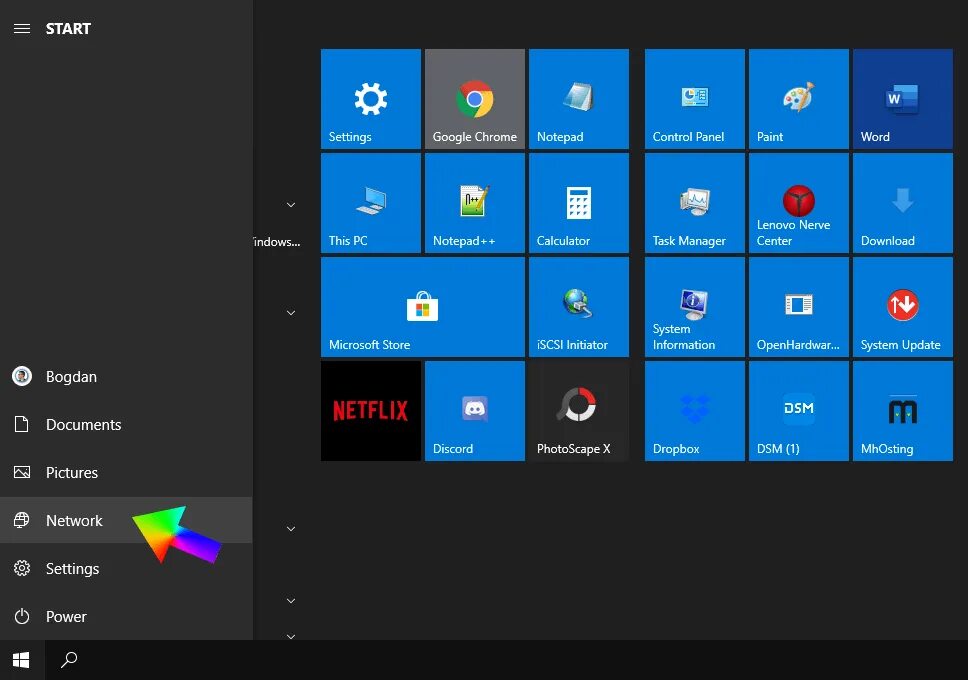Launch the Notepad++ tile
The width and height of the screenshot is (968, 680).
(475, 203)
